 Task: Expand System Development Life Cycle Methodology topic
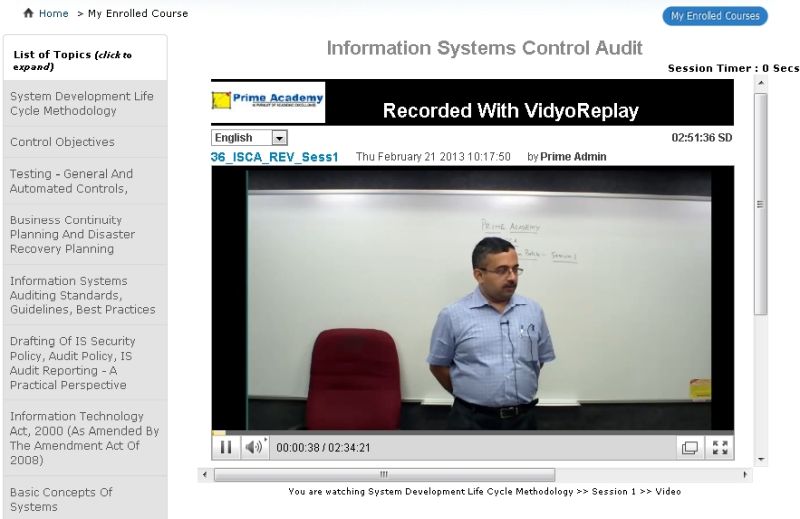coord(82,104)
